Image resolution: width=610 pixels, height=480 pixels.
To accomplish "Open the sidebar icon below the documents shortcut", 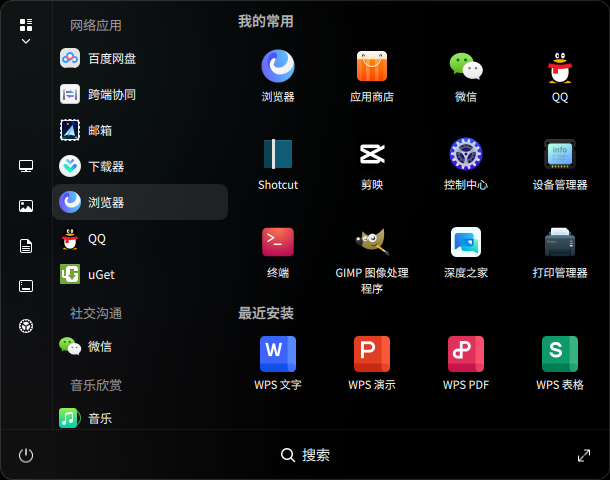I will [x=26, y=286].
